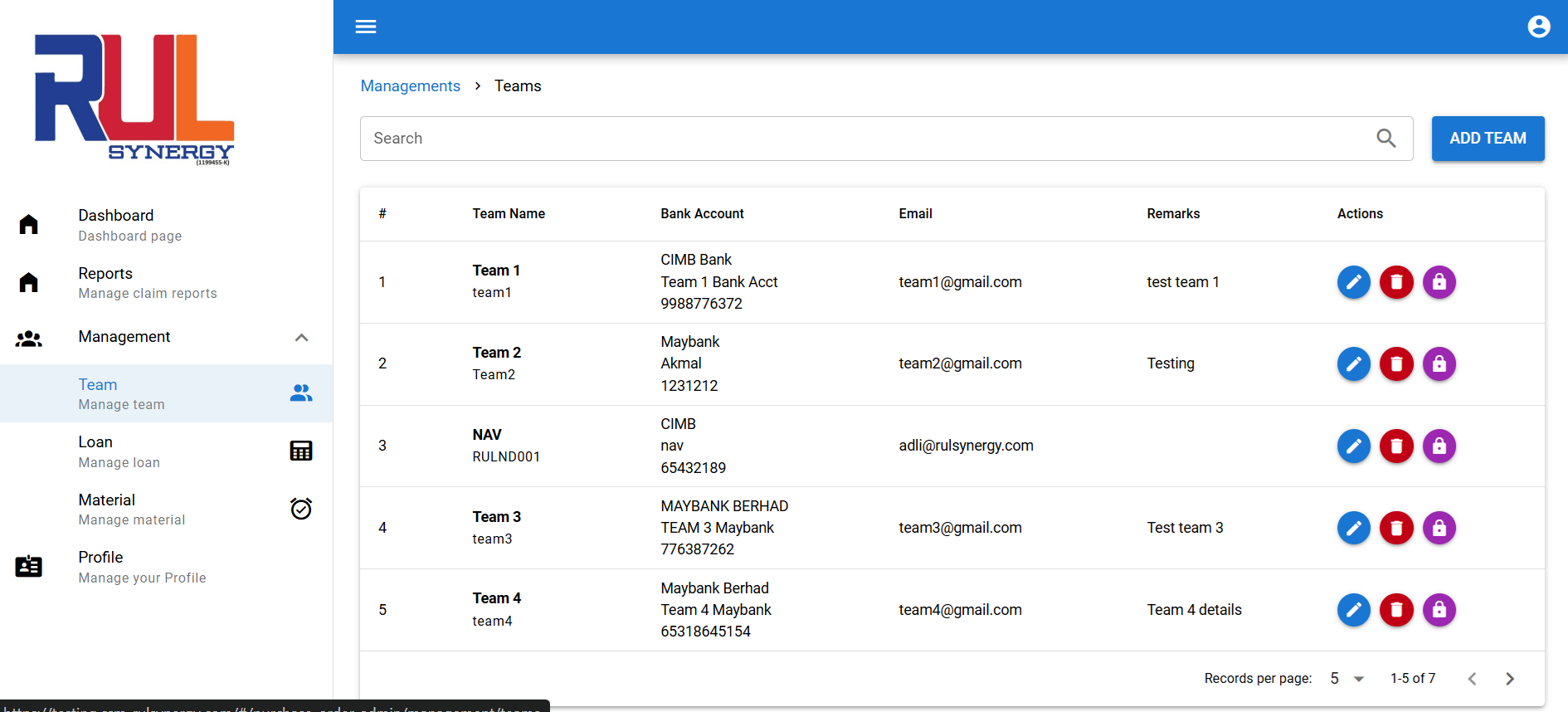Edit Team 3 with the pencil icon

(1354, 528)
